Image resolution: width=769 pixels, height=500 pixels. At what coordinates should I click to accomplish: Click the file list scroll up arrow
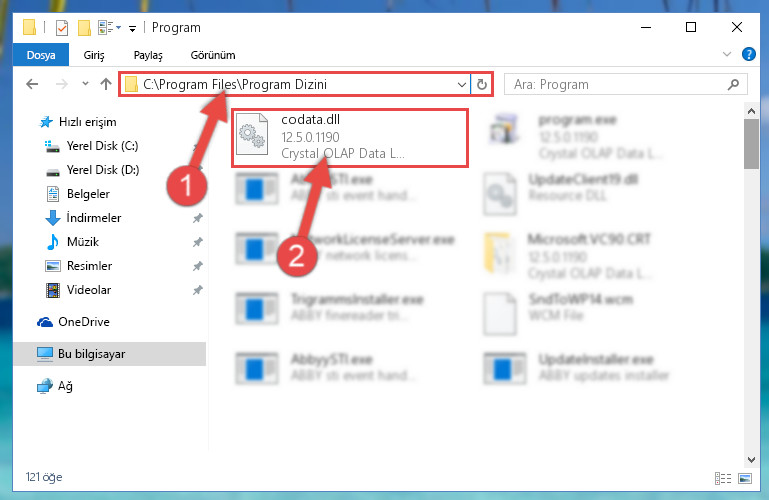tap(751, 111)
